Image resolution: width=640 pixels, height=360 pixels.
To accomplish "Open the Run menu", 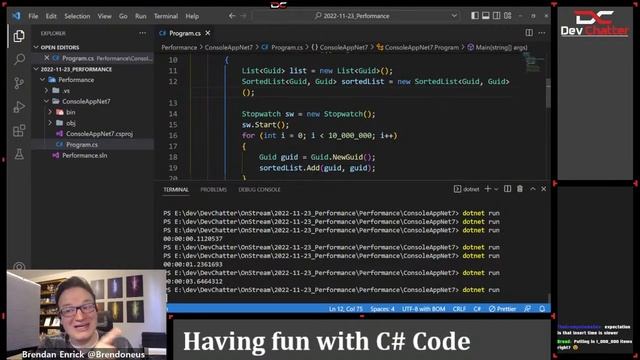I will tap(140, 16).
